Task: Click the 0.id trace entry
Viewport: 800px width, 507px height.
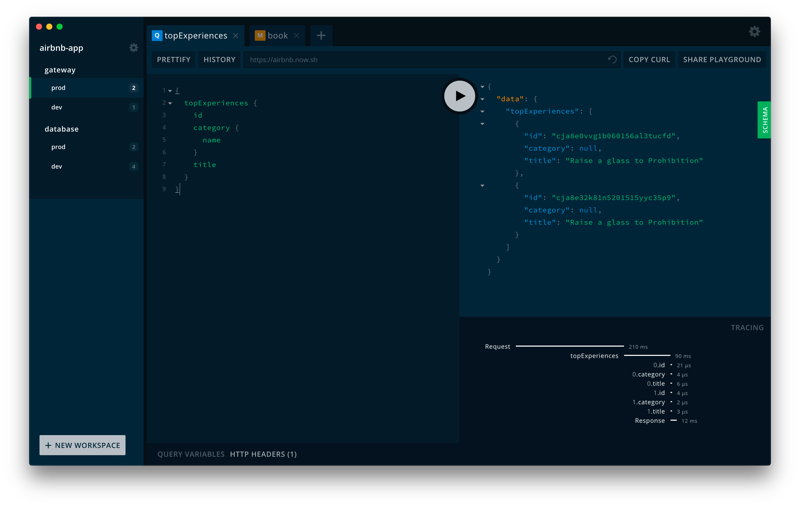Action: click(672, 365)
